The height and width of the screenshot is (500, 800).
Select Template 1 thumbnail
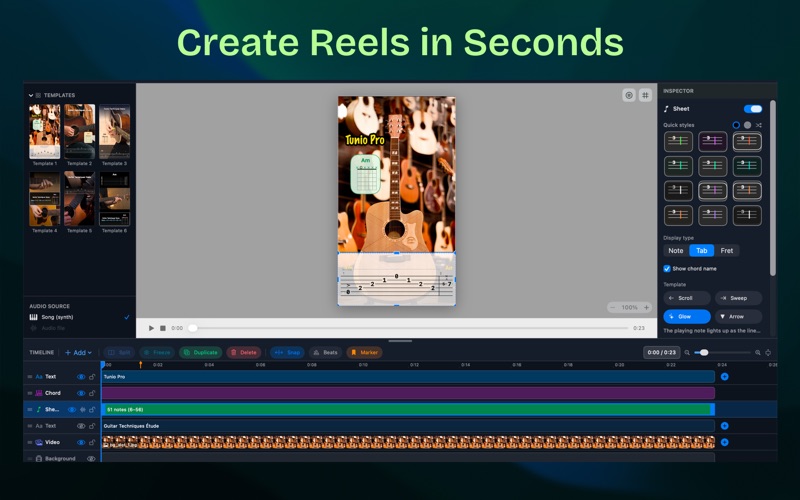click(44, 132)
